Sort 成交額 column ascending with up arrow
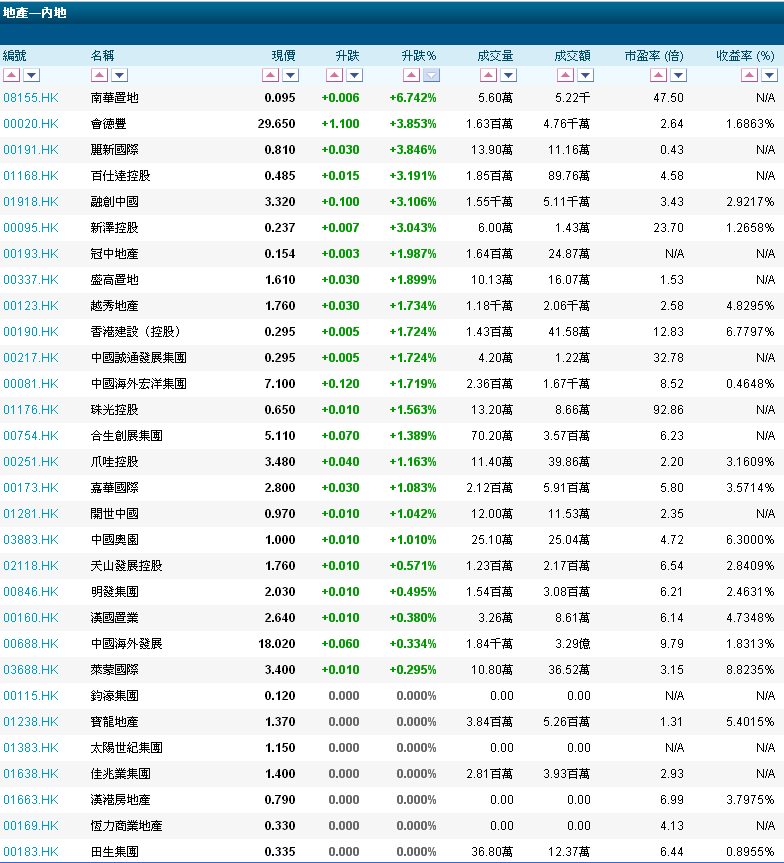This screenshot has height=863, width=784. click(565, 75)
